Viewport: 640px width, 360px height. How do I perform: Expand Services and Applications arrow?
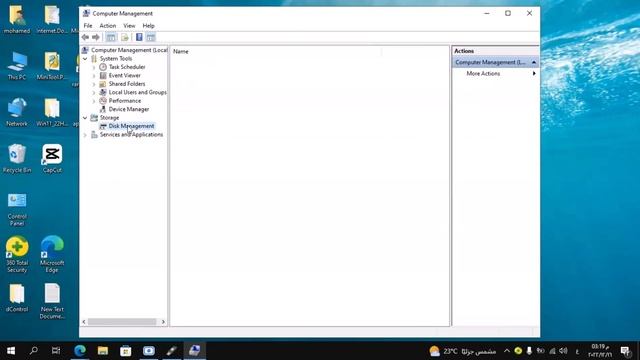85,135
